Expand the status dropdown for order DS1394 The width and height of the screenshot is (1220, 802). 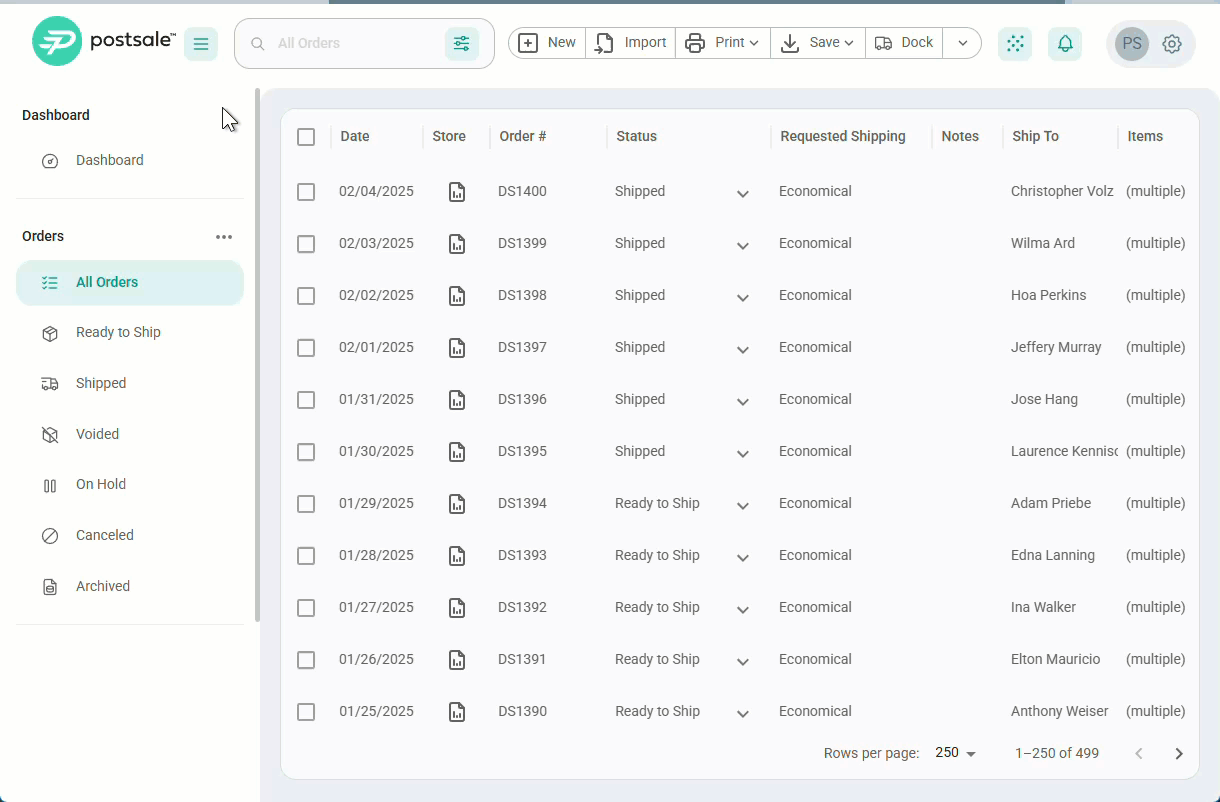742,505
